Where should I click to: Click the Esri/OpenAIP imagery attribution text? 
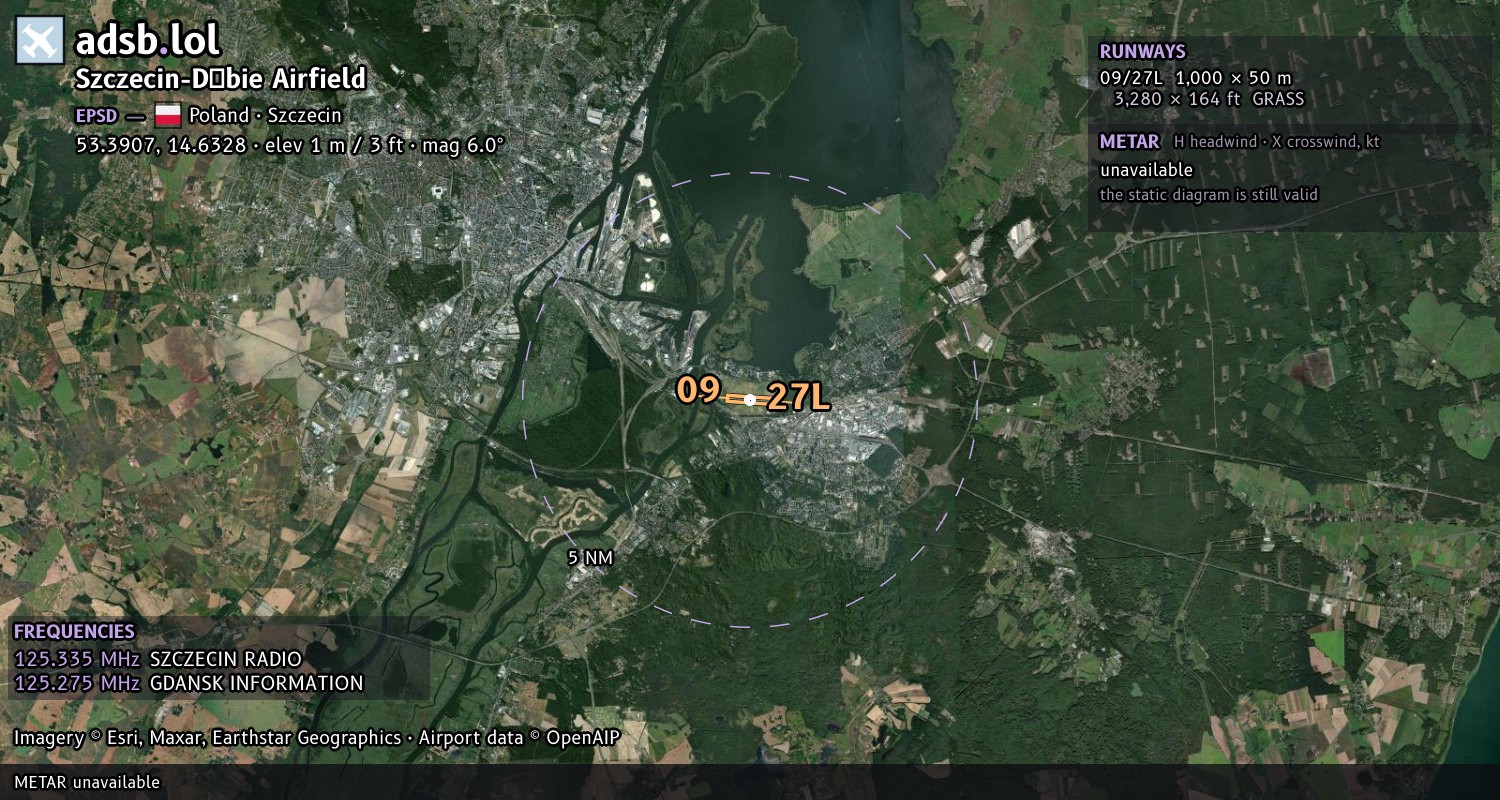tap(317, 738)
